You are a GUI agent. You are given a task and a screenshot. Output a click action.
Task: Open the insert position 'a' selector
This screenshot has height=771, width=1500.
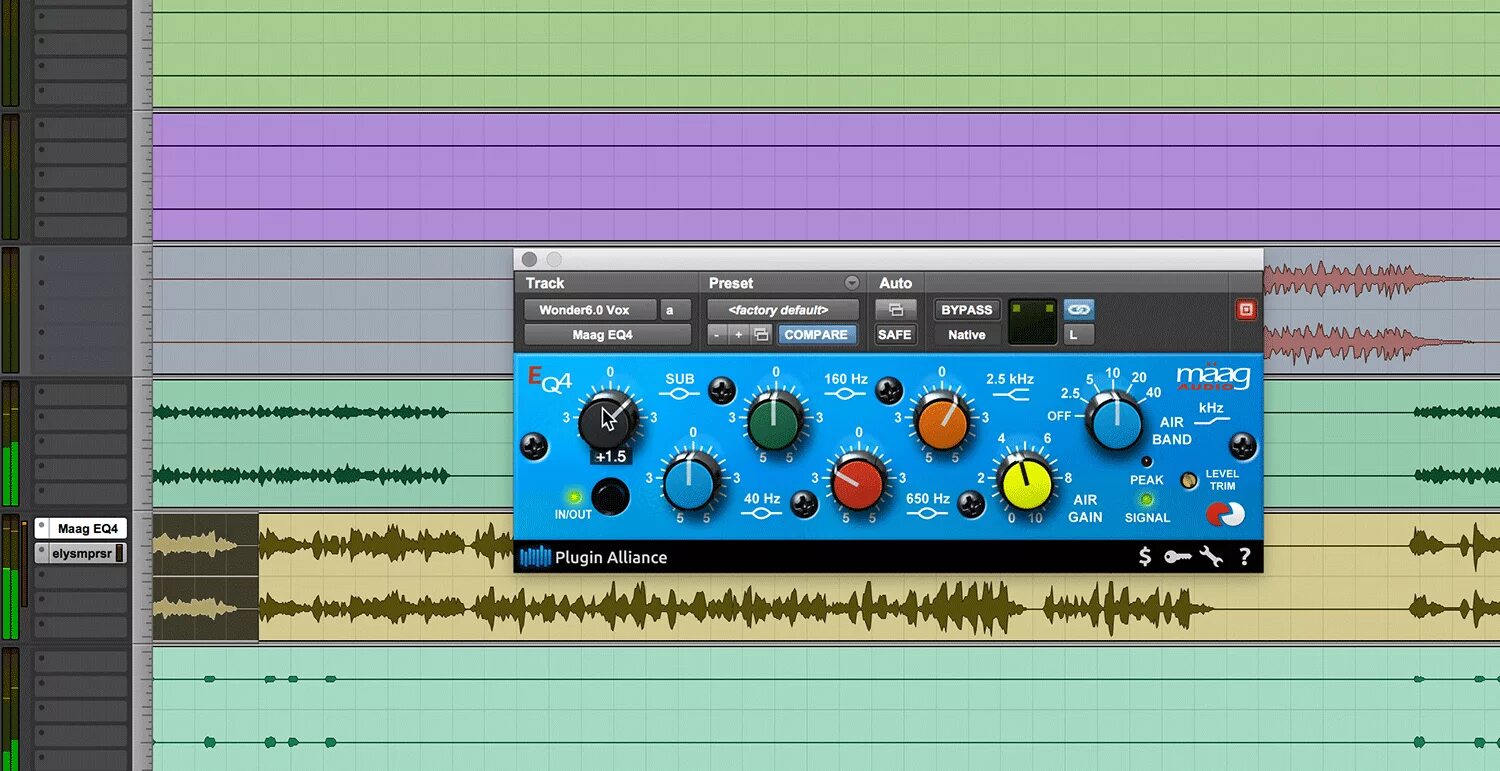pyautogui.click(x=675, y=309)
